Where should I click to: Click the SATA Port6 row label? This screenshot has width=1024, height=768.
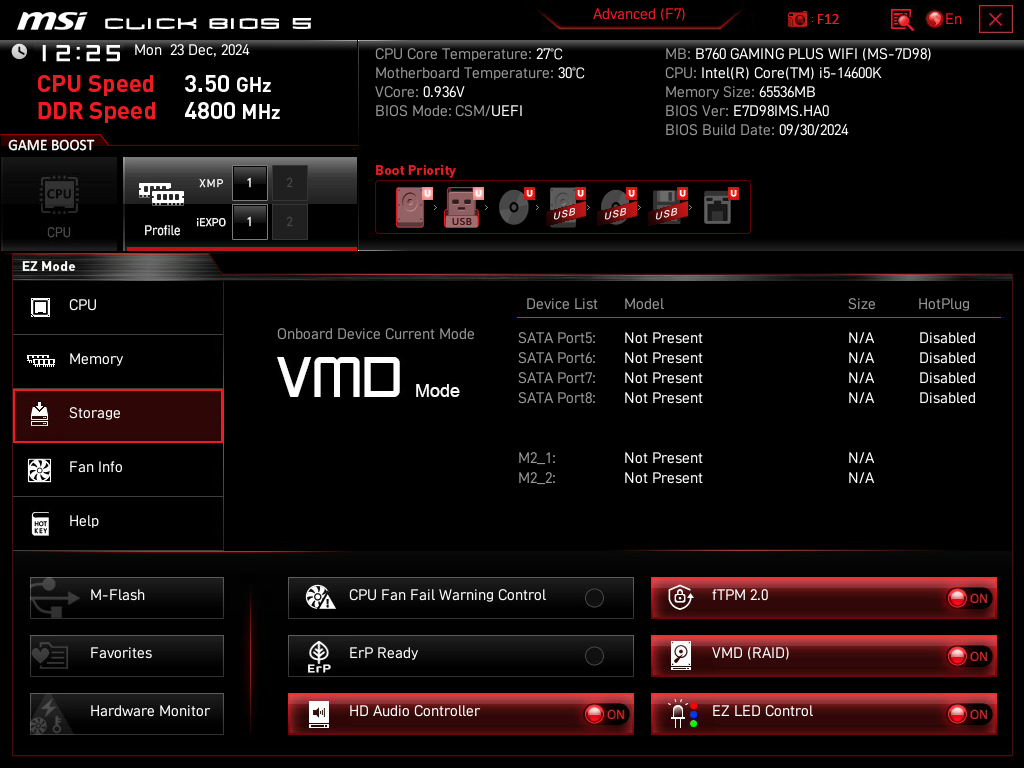(557, 359)
